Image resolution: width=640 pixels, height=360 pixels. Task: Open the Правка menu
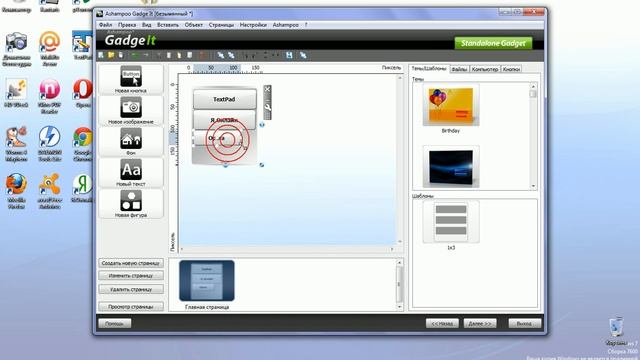[x=127, y=25]
